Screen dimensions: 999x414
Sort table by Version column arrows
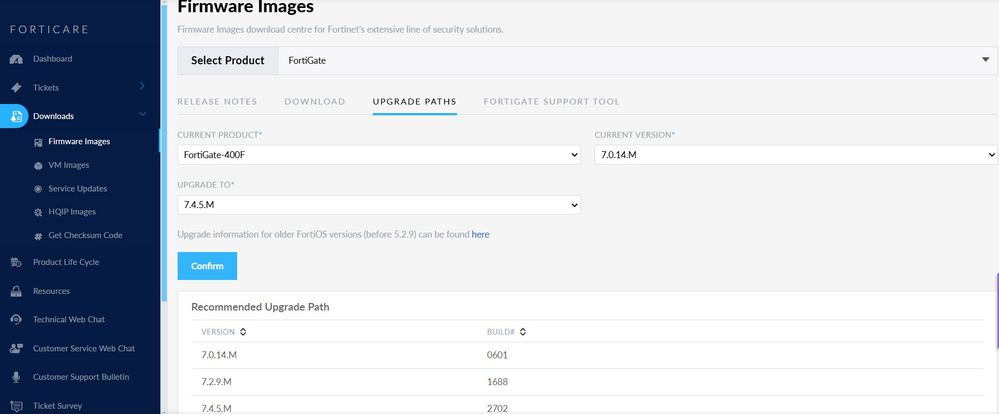pyautogui.click(x=243, y=332)
